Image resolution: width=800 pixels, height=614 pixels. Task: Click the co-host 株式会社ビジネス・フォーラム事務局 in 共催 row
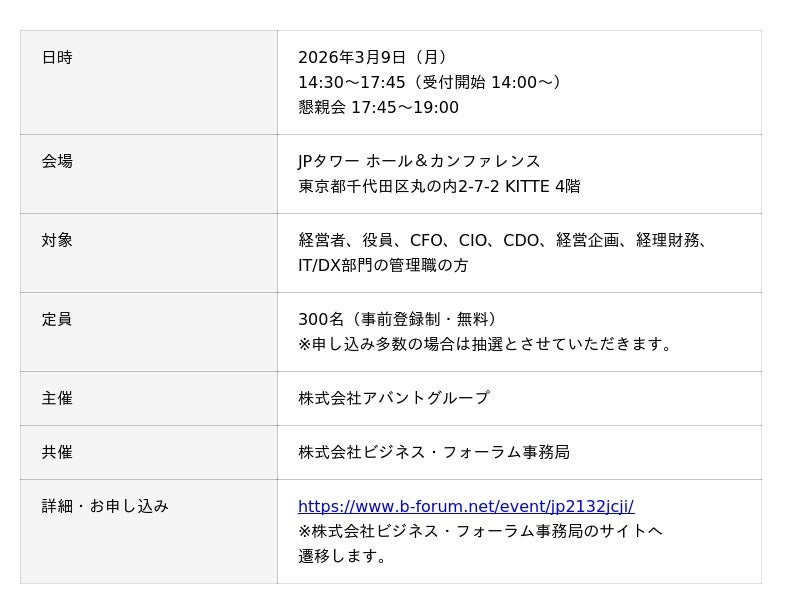tap(434, 452)
